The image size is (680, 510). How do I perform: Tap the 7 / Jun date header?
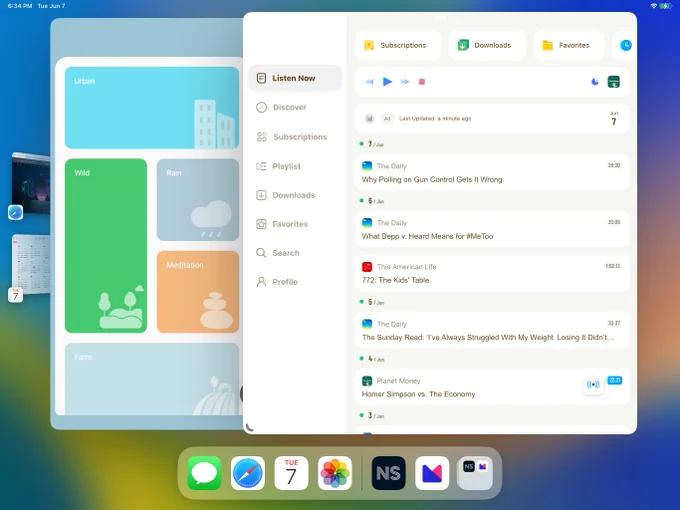pos(372,144)
